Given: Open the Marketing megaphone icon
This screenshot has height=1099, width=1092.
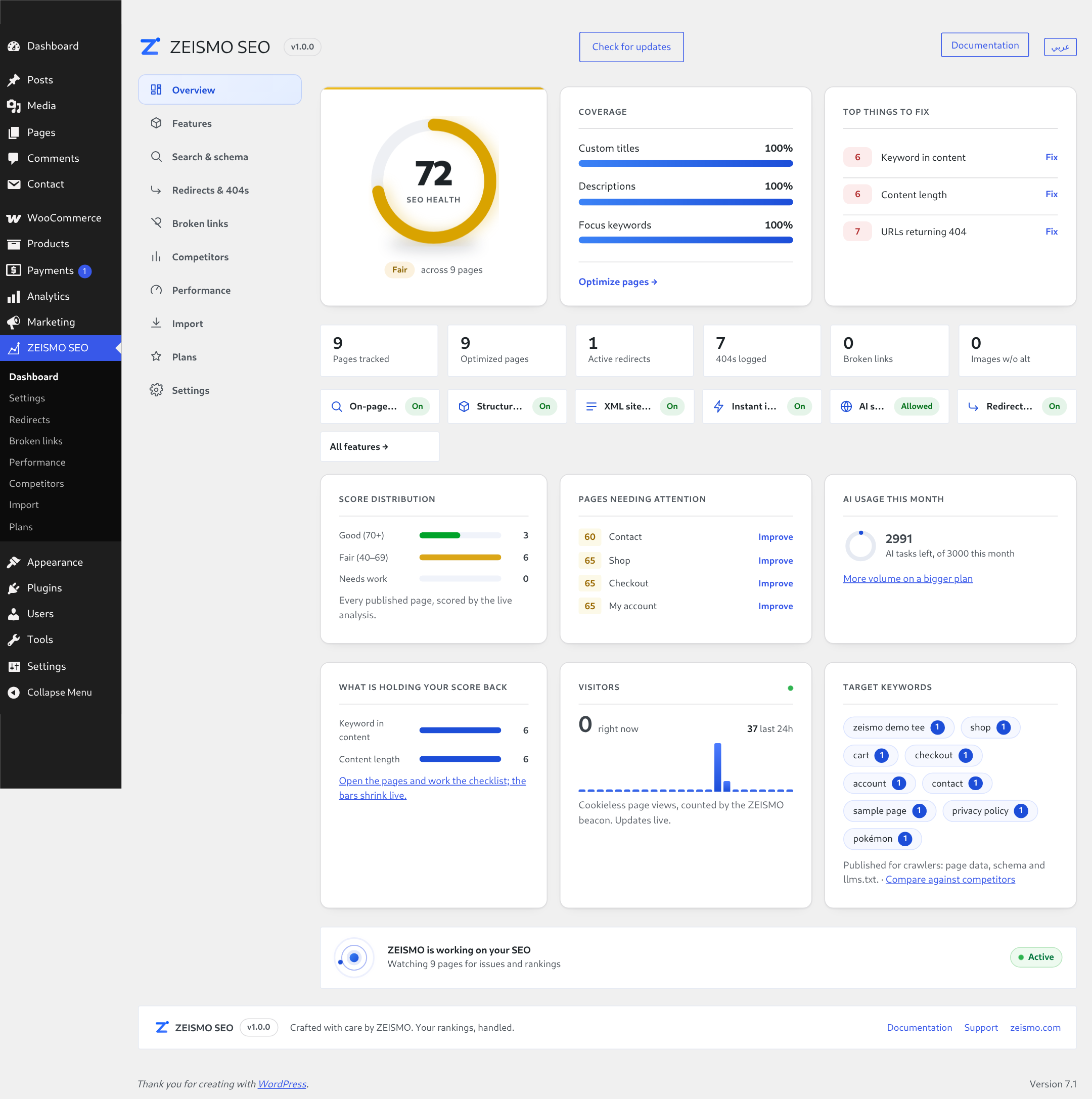Looking at the screenshot, I should coord(14,322).
